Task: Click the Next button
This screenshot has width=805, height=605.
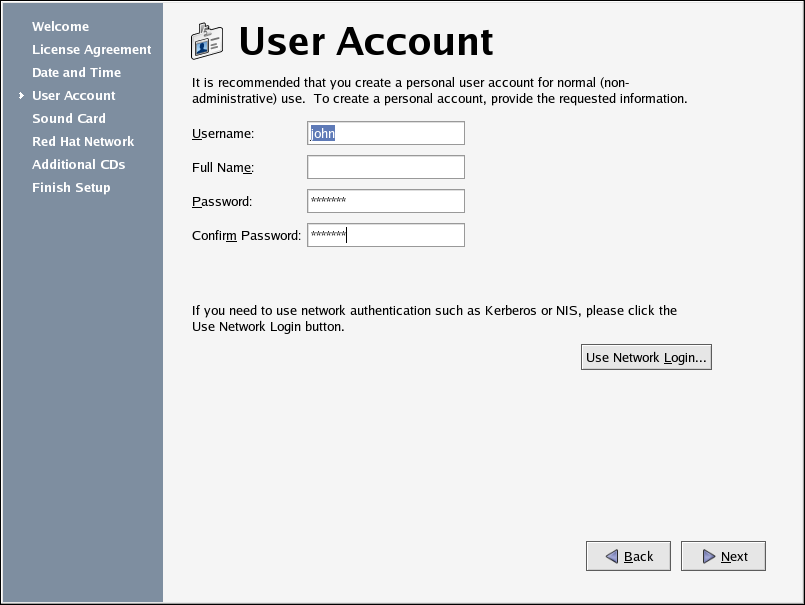Action: tap(723, 556)
